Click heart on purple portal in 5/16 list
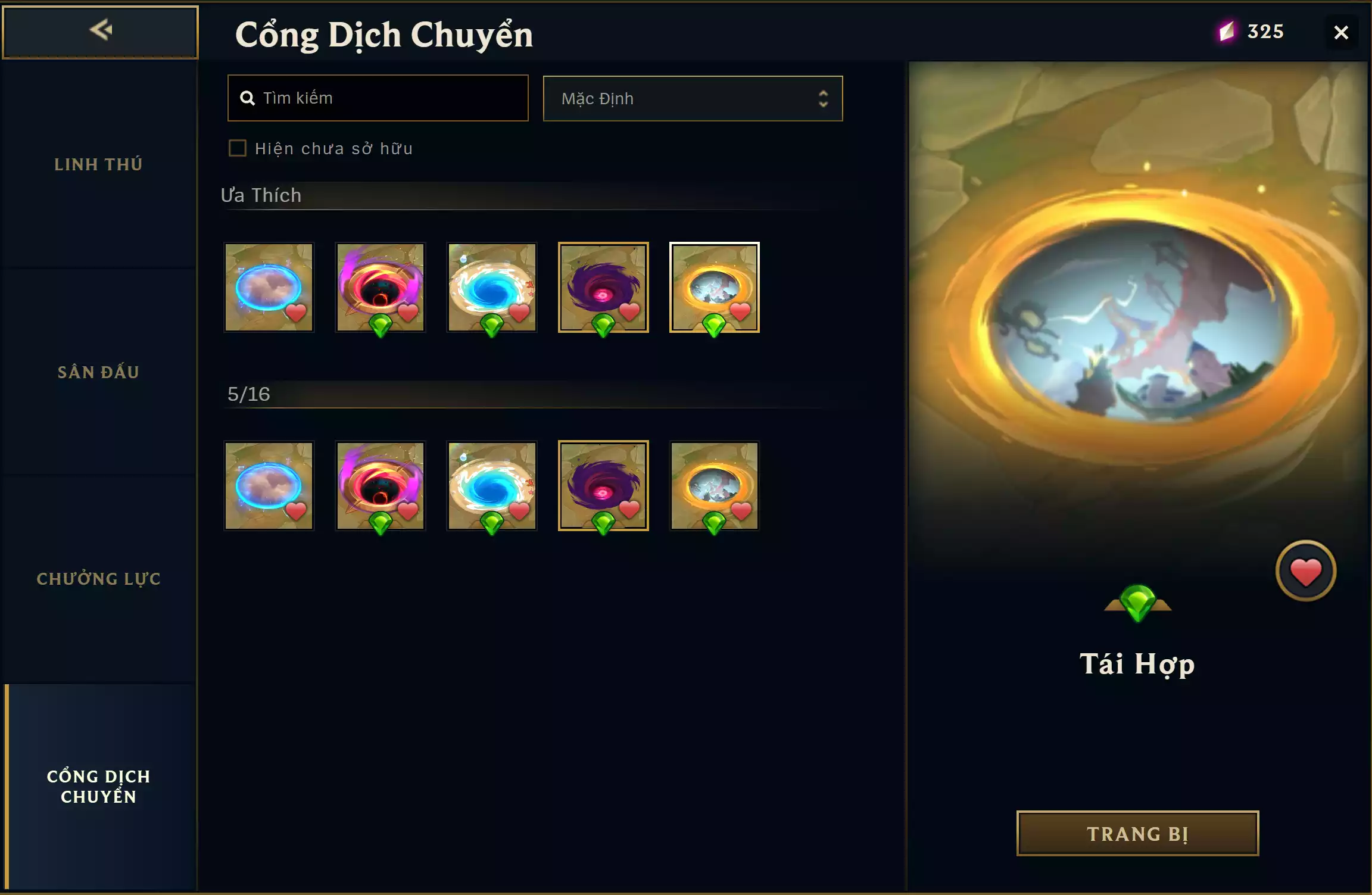This screenshot has width=1372, height=895. pos(629,509)
